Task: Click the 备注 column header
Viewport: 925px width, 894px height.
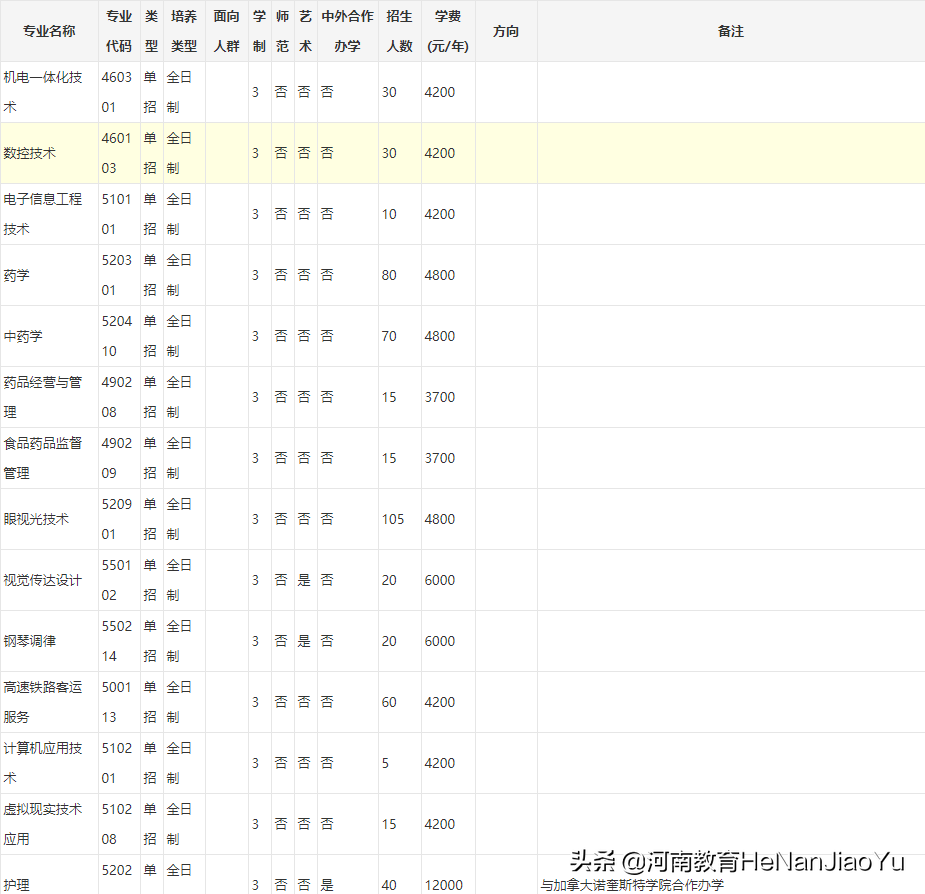Action: (730, 31)
